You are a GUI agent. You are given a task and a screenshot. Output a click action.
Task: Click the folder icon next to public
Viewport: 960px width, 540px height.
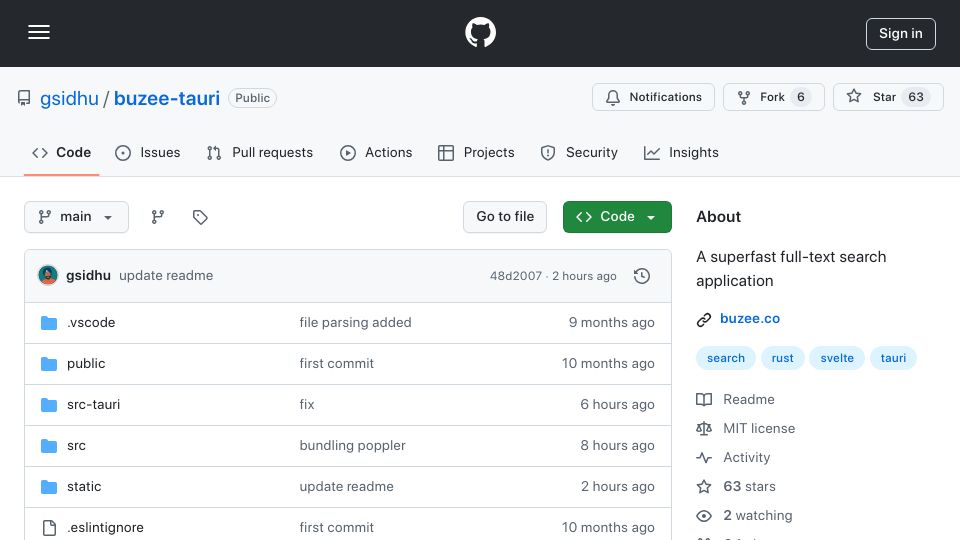click(x=49, y=364)
